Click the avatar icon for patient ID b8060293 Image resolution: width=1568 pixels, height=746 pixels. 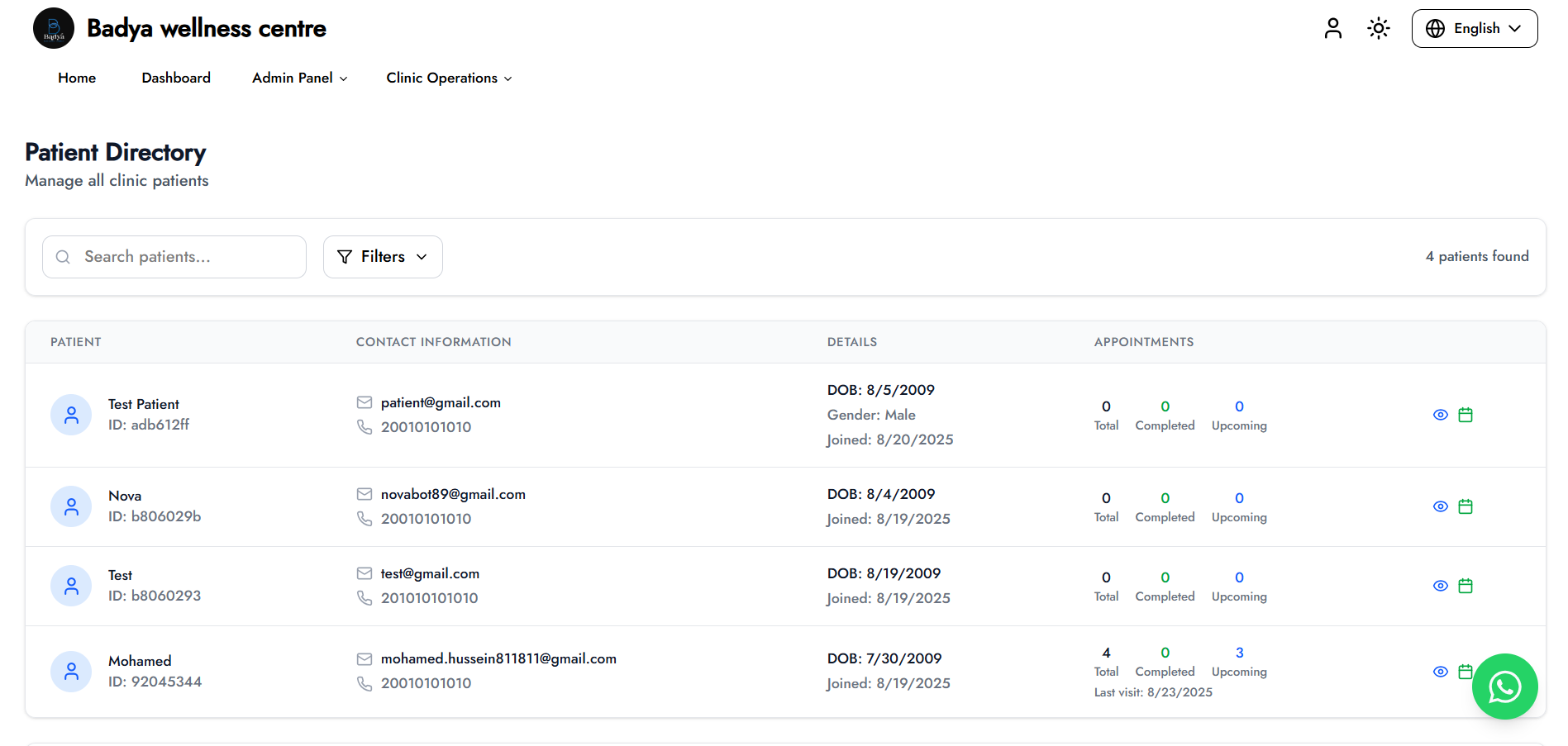[x=71, y=586]
